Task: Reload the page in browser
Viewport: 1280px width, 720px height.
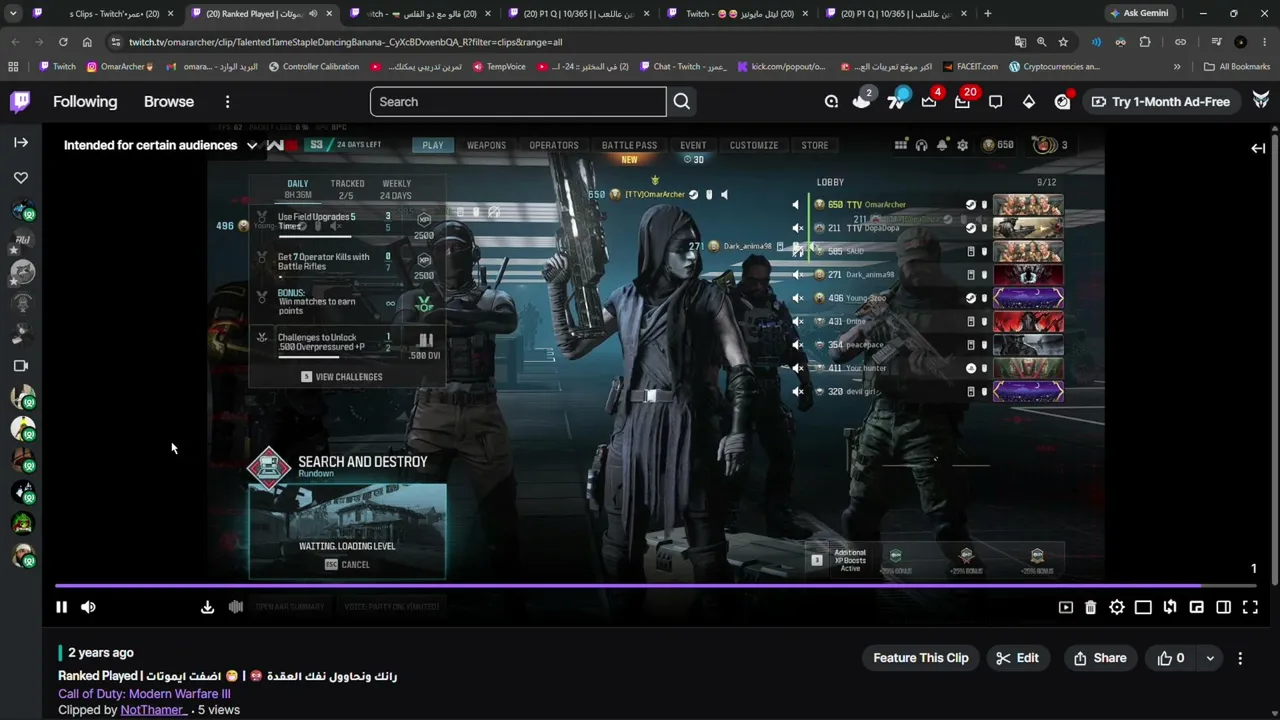Action: click(x=63, y=42)
